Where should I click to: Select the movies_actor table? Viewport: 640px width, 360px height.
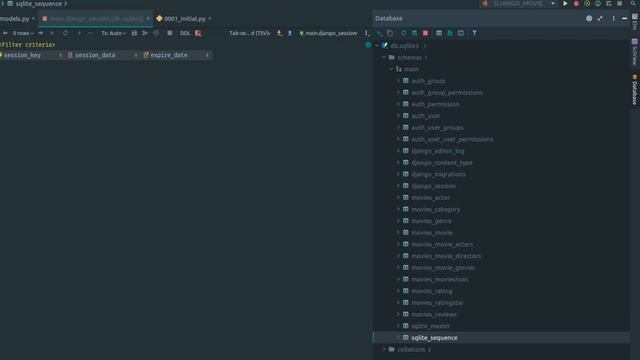click(x=430, y=198)
